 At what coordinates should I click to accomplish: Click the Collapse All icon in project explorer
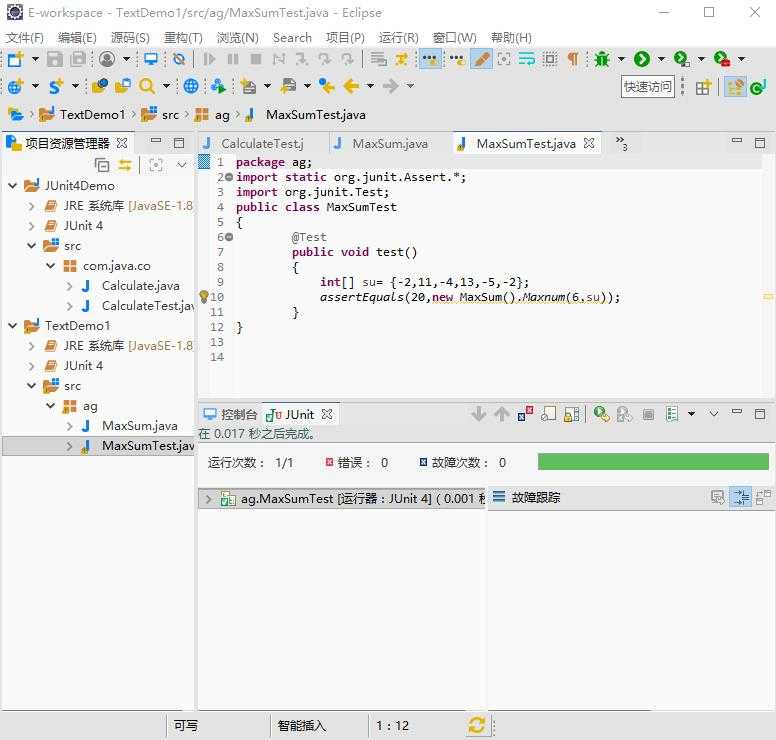[x=102, y=165]
